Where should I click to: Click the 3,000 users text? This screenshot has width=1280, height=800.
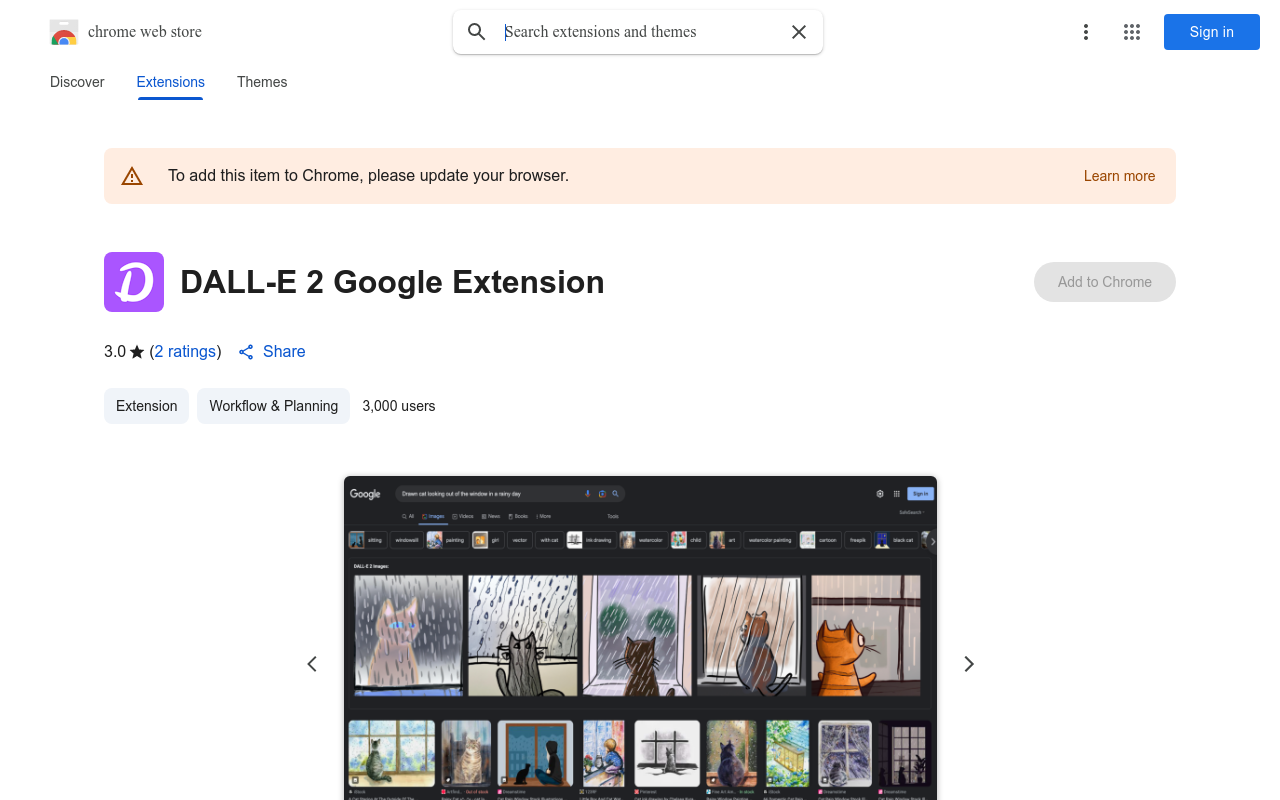point(399,406)
